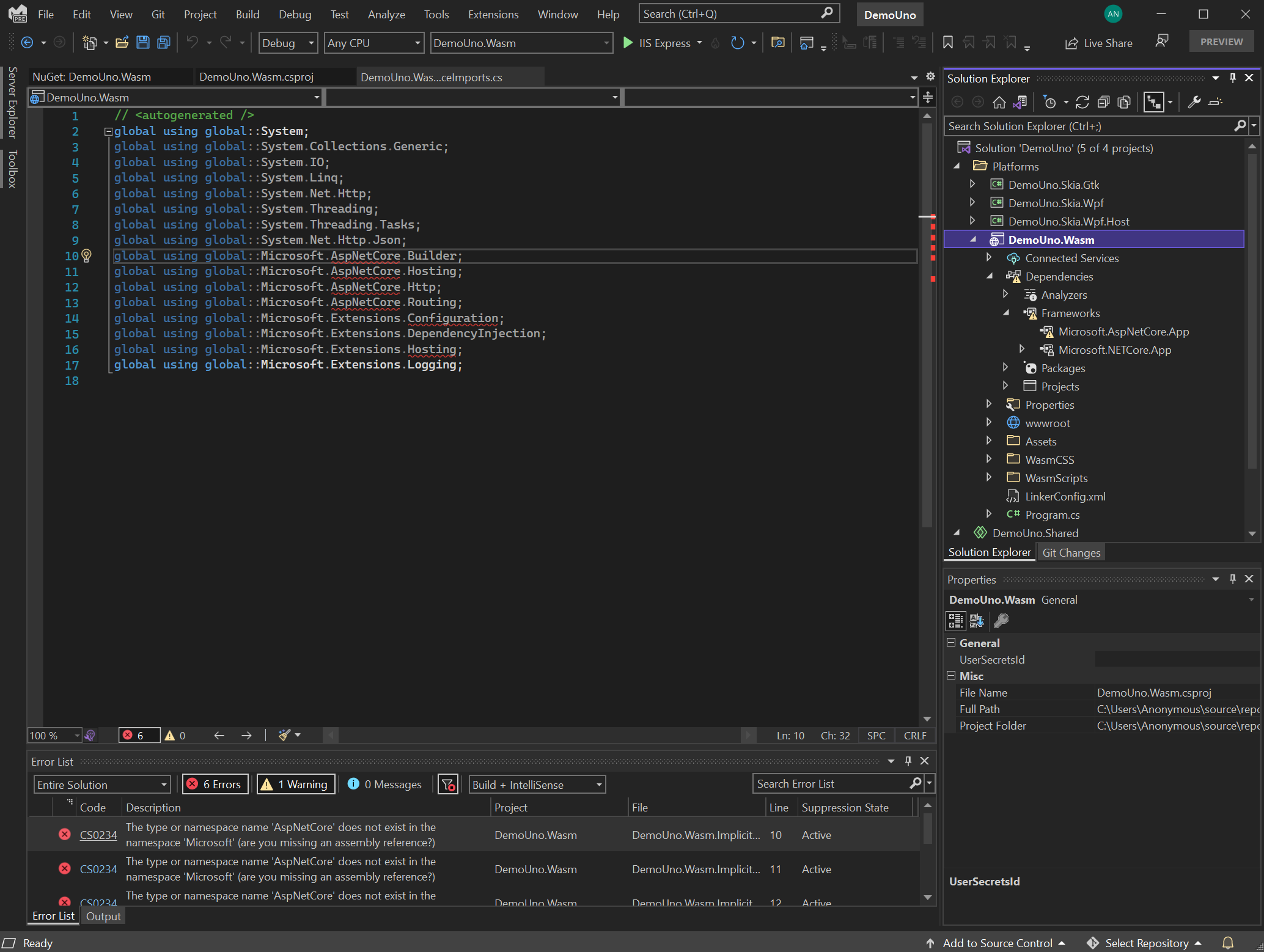Open the Extensions menu

click(493, 14)
